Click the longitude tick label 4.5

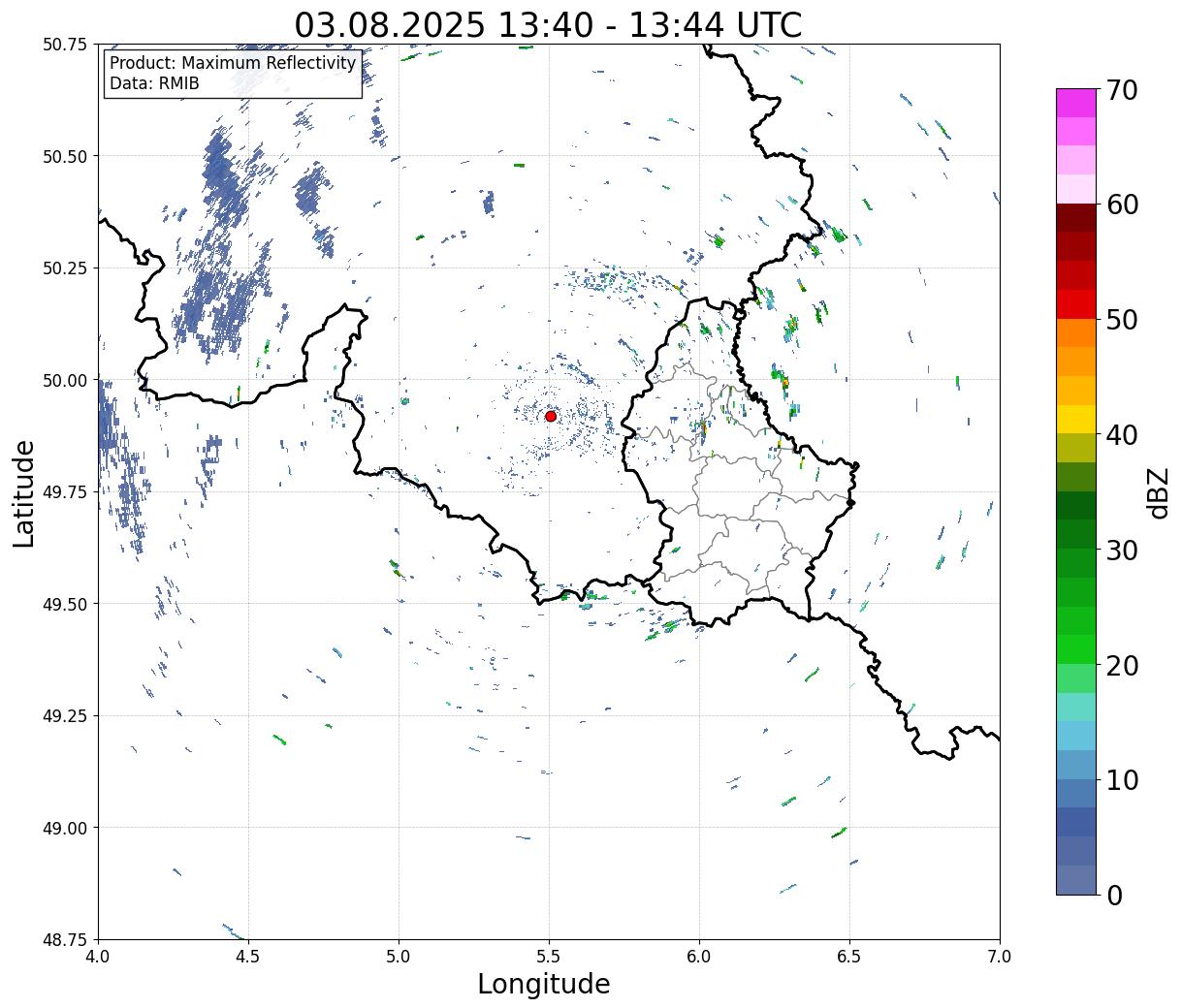point(248,956)
